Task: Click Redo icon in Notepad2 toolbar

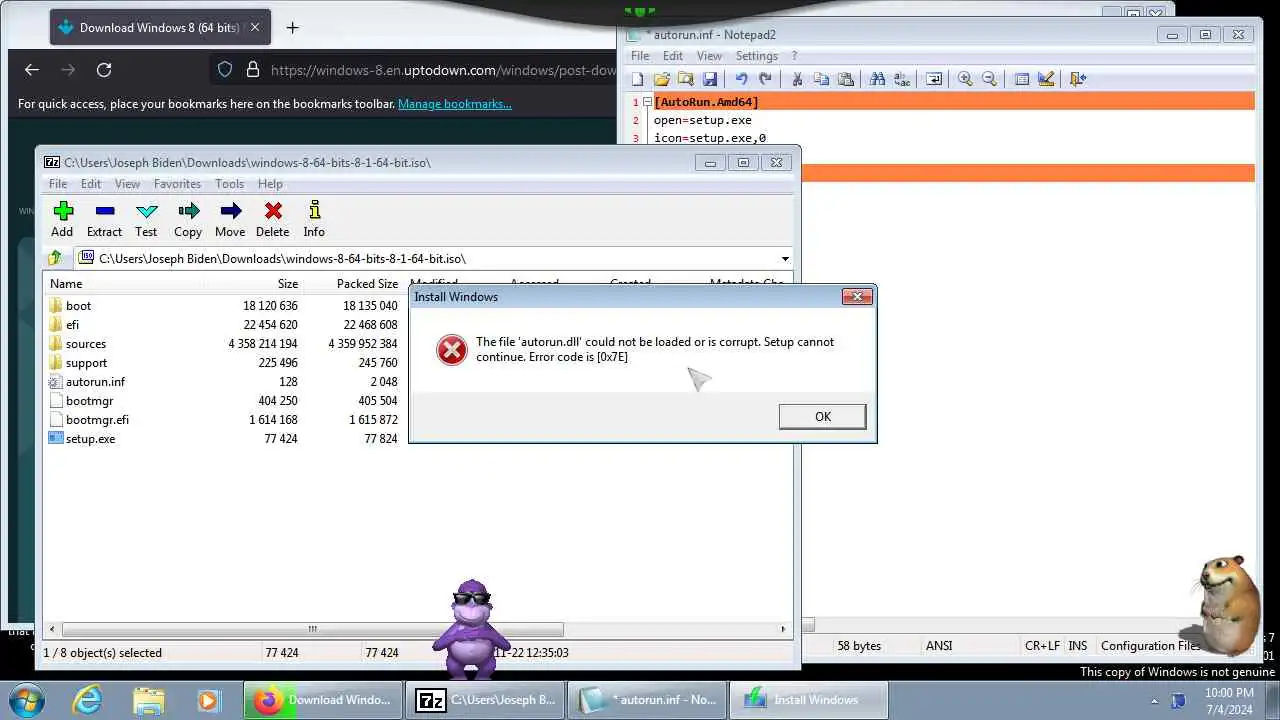Action: click(765, 79)
